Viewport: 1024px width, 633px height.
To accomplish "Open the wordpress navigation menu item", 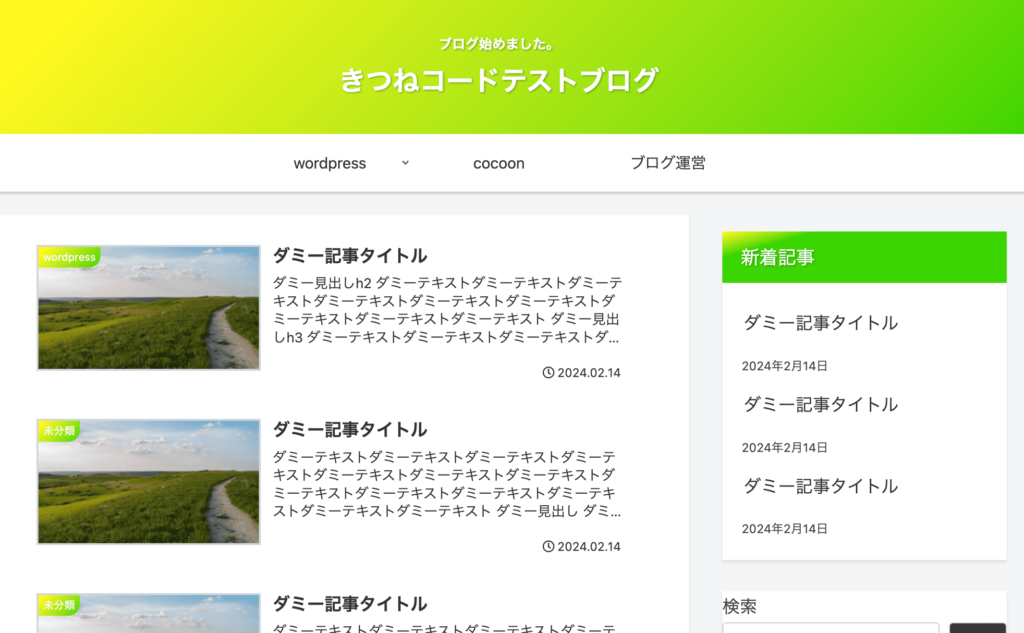I will 329,163.
